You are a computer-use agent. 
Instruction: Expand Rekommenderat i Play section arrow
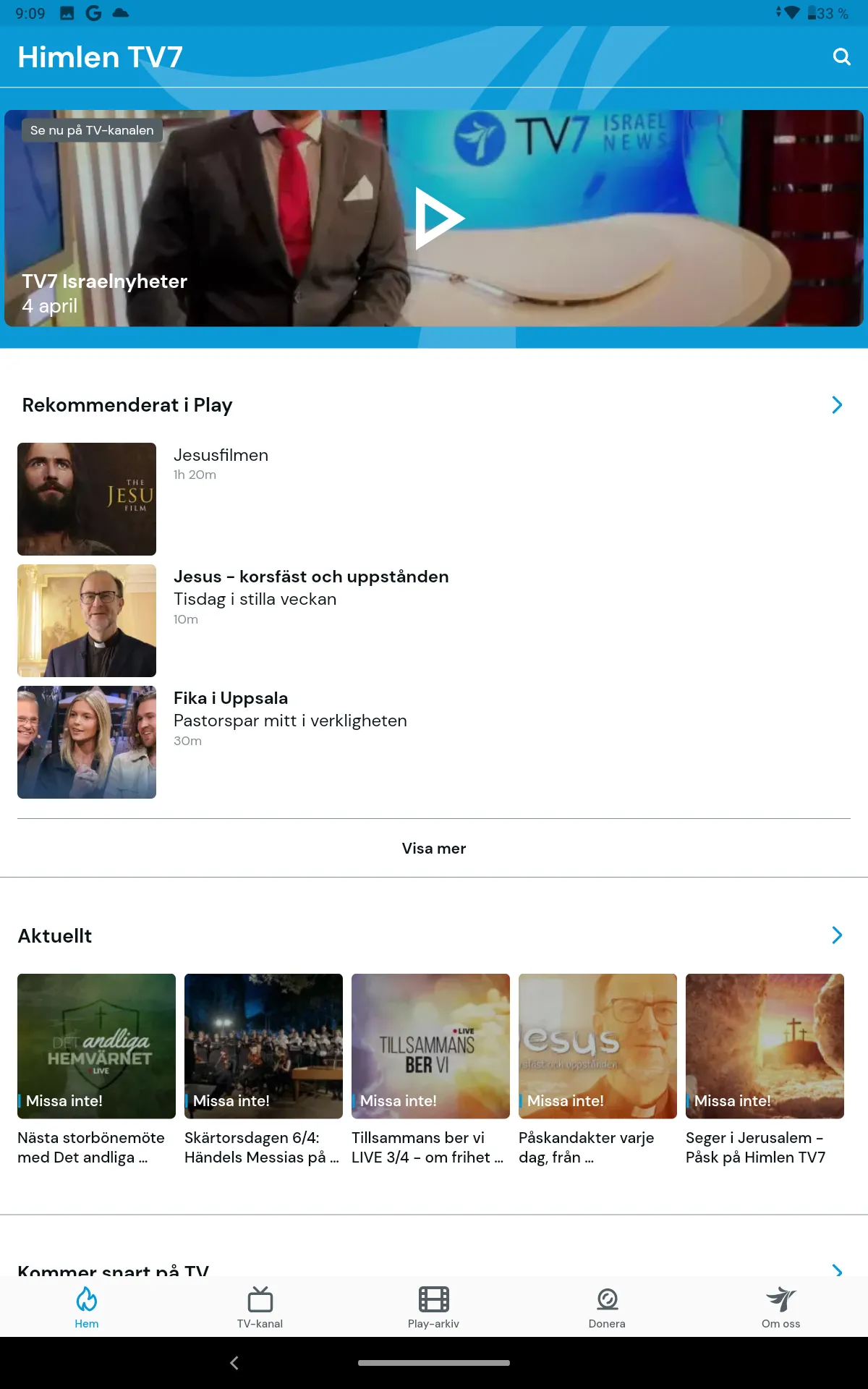click(837, 405)
